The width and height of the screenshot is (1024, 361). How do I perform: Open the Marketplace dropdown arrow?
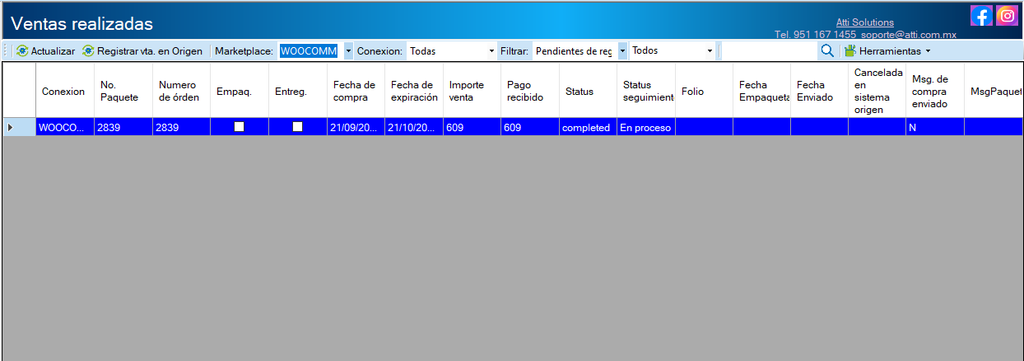(348, 51)
